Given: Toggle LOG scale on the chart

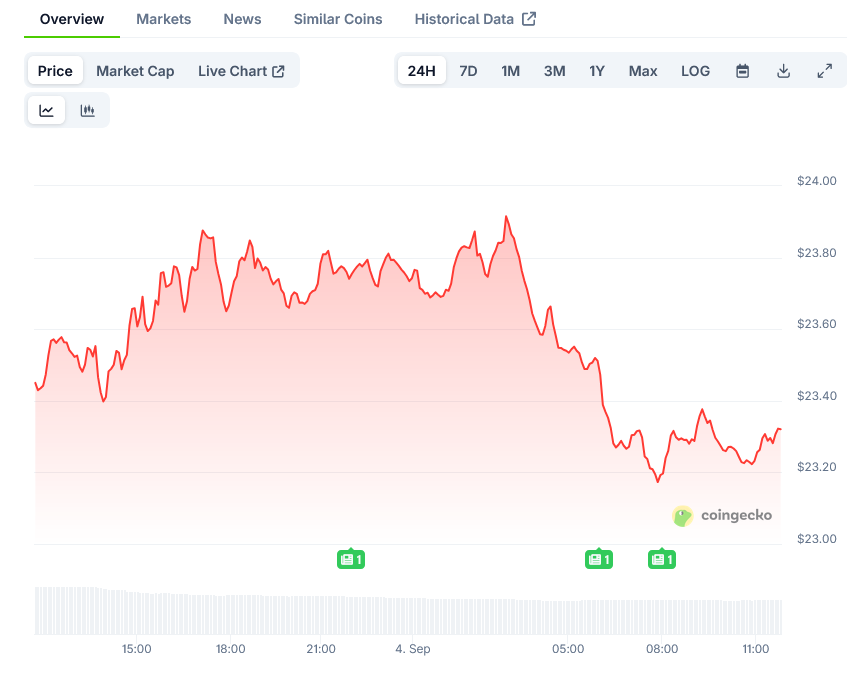Looking at the screenshot, I should click(x=695, y=71).
